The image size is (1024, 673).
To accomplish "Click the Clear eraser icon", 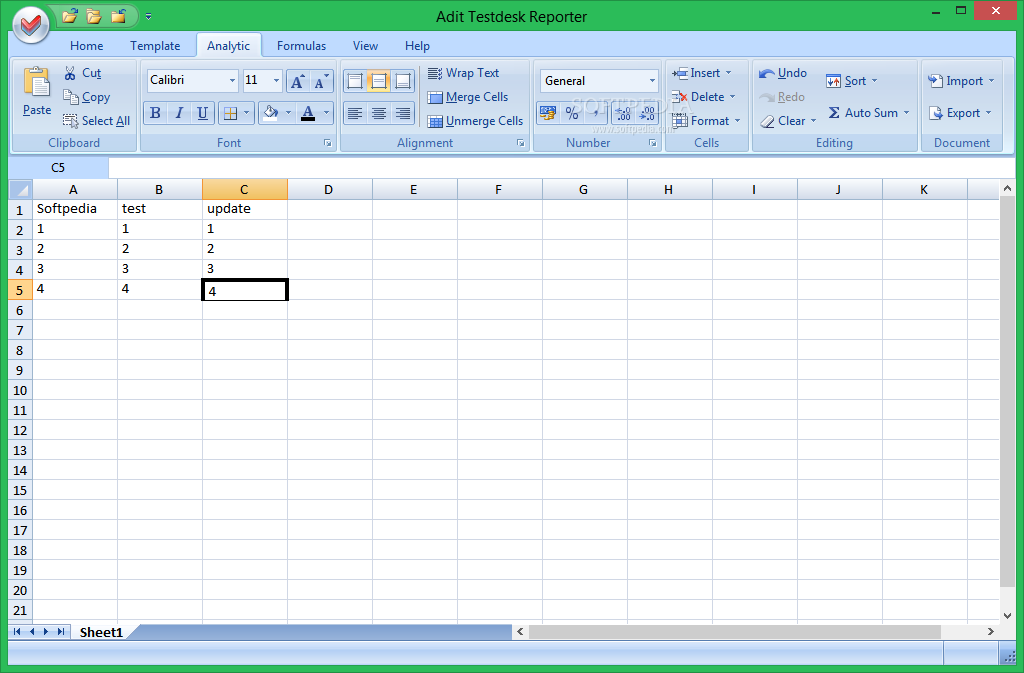I will click(x=767, y=121).
